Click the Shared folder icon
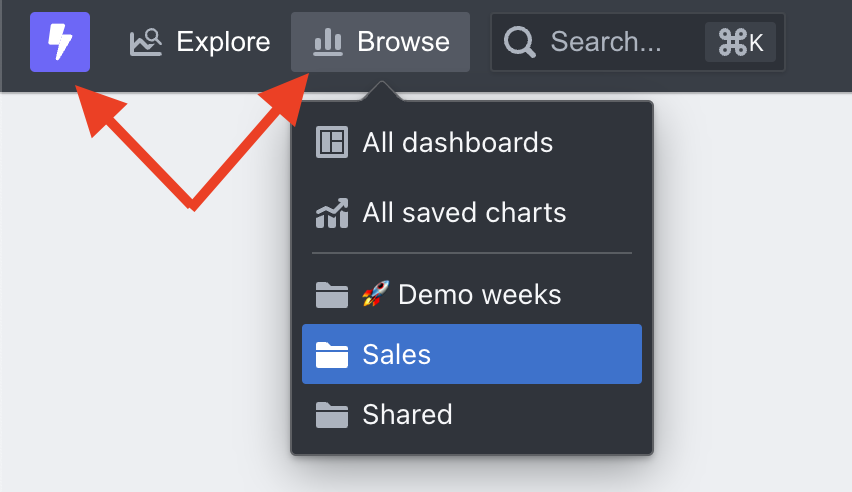The height and width of the screenshot is (492, 852). point(331,415)
